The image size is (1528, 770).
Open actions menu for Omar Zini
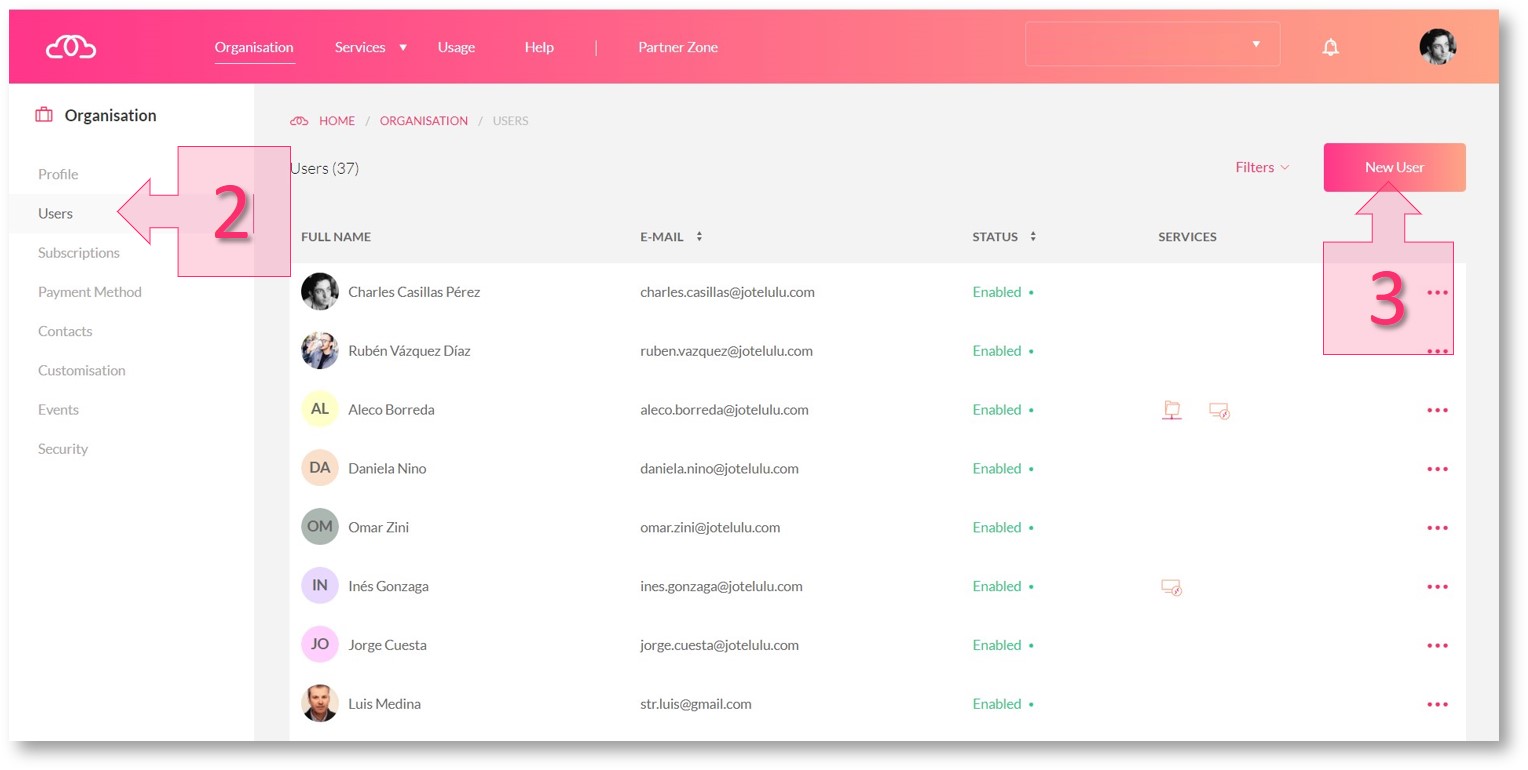tap(1437, 528)
